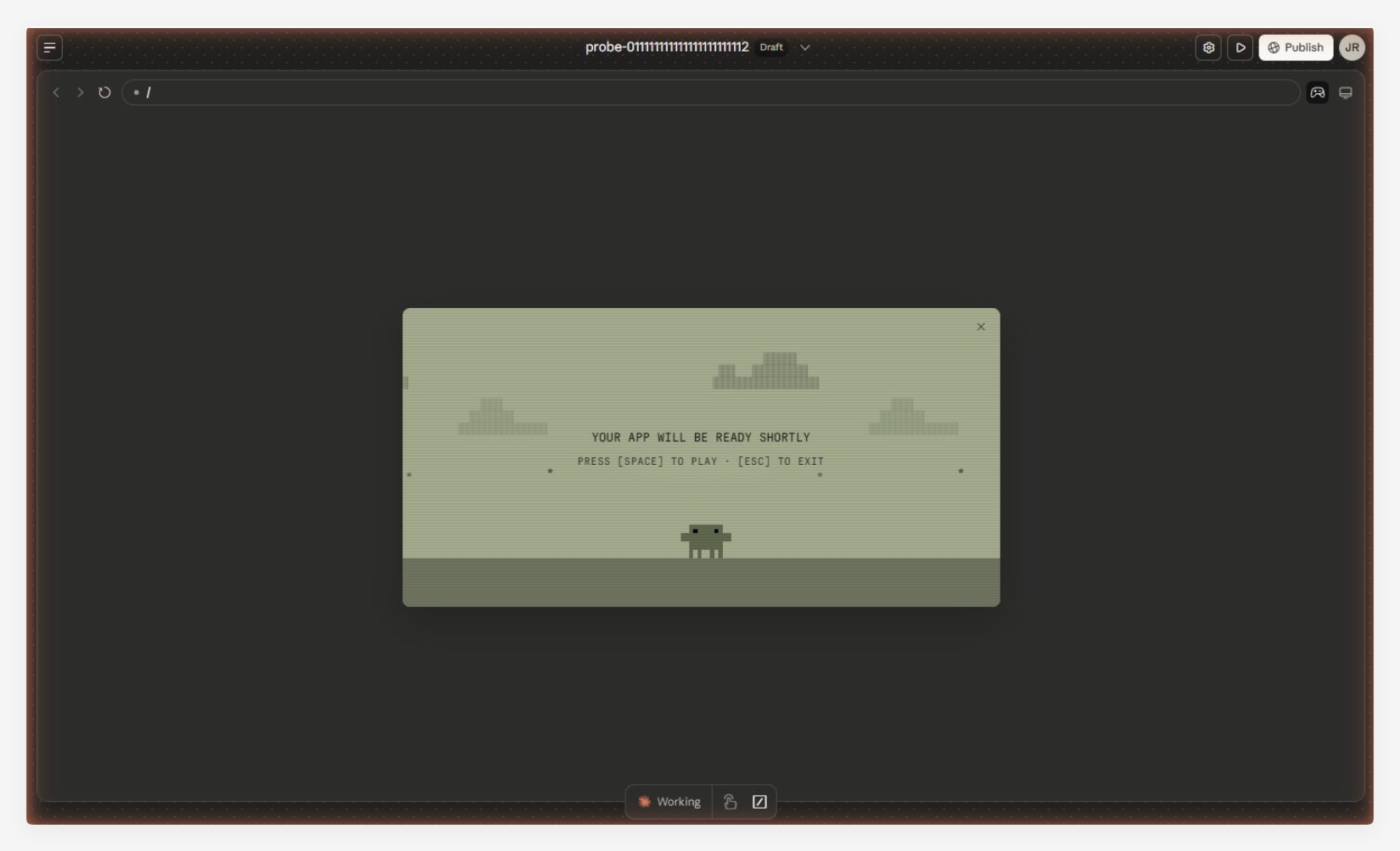Open the annotation drawing tool icon
1400x851 pixels.
coord(759,801)
